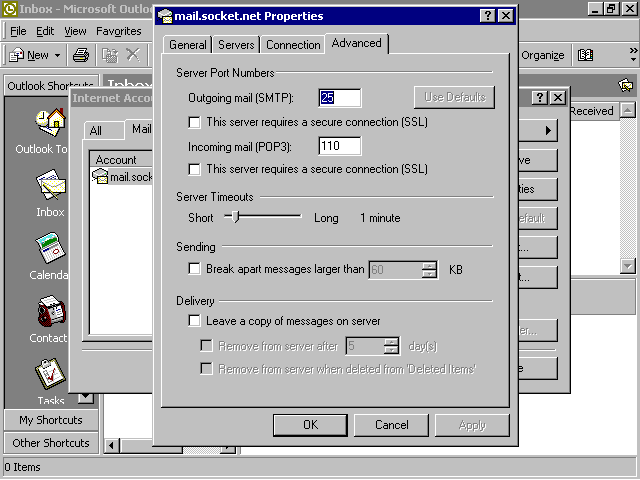Screen dimensions: 640x480
Task: Increase the message size KB spinner
Action: click(x=429, y=266)
